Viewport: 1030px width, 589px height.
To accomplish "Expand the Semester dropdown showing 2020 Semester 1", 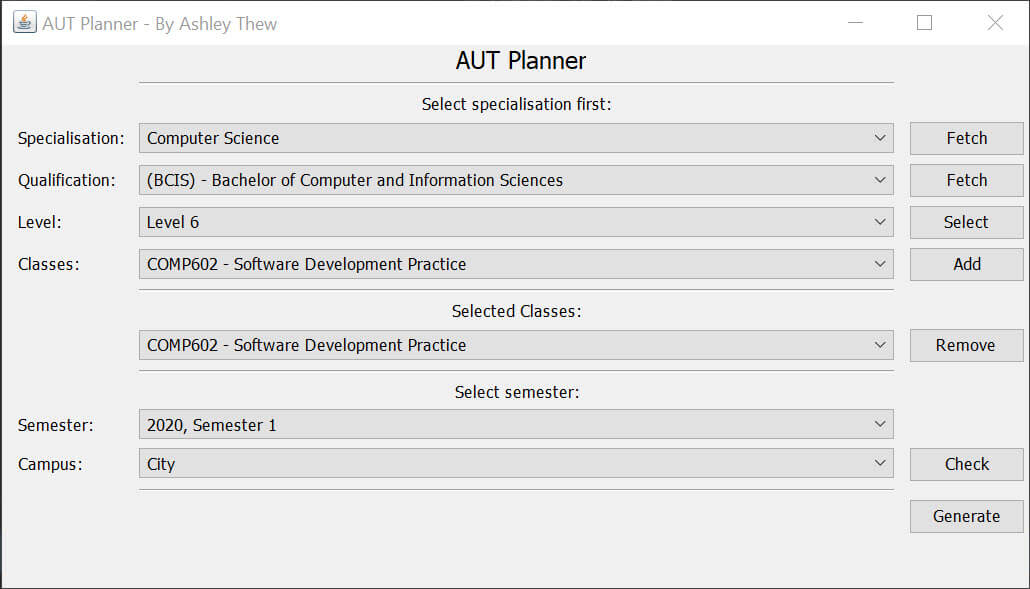I will 515,424.
